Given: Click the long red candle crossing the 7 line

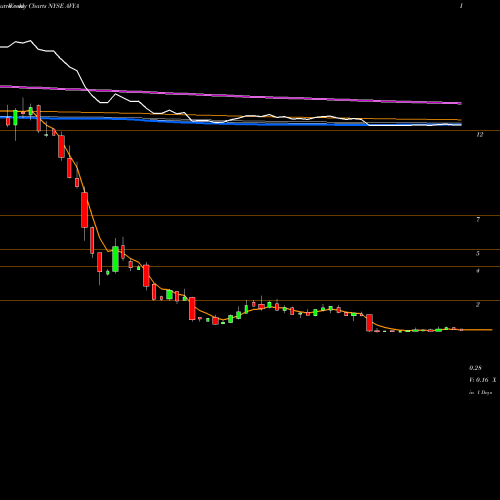Looking at the screenshot, I should pyautogui.click(x=85, y=210).
